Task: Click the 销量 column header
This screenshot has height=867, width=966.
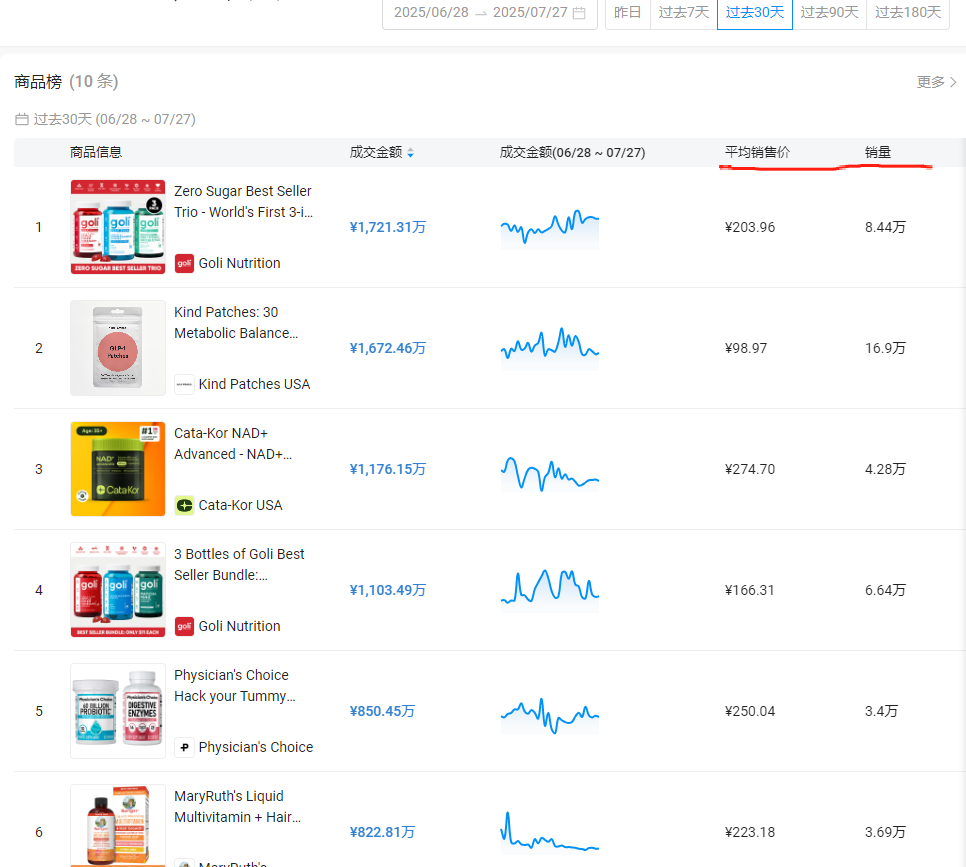Action: [x=878, y=152]
